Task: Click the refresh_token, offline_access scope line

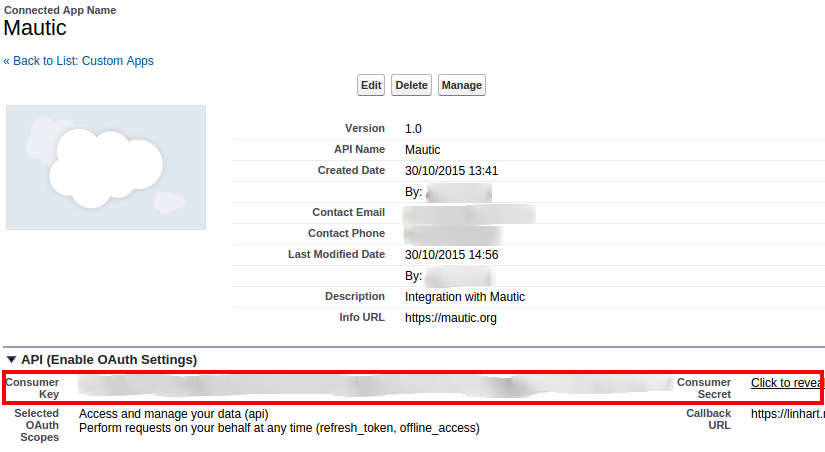Action: [x=279, y=428]
